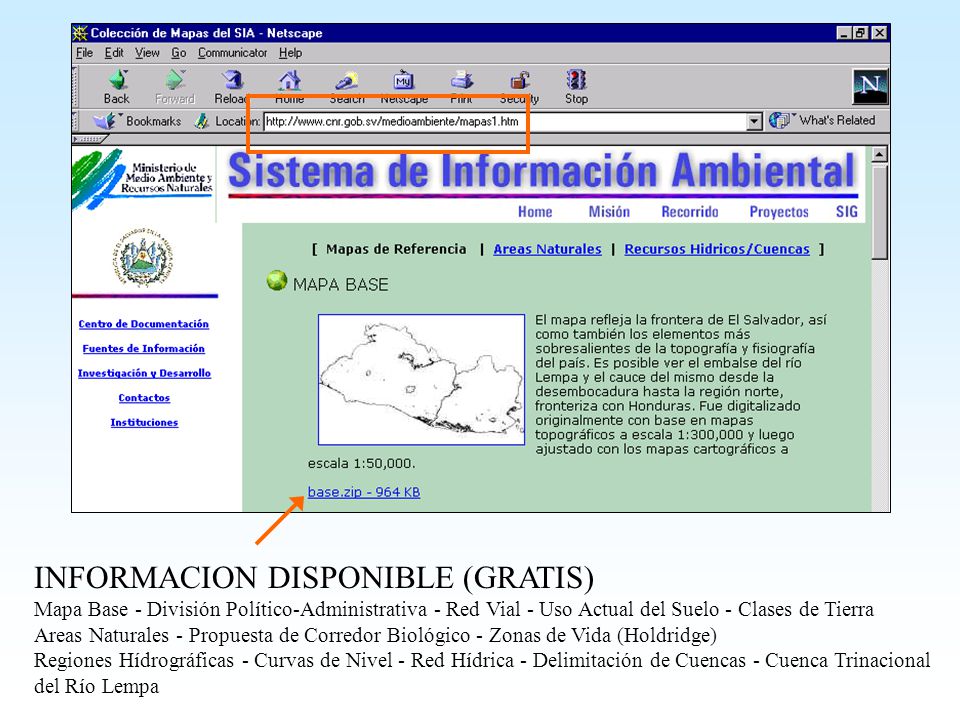Click the green globe beside MAPA BASE
Image resolution: width=960 pixels, height=720 pixels.
[277, 281]
